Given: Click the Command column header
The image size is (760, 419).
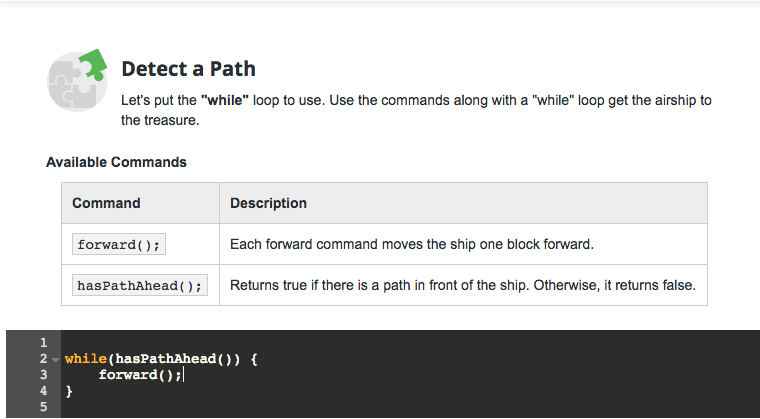Looking at the screenshot, I should tap(106, 203).
